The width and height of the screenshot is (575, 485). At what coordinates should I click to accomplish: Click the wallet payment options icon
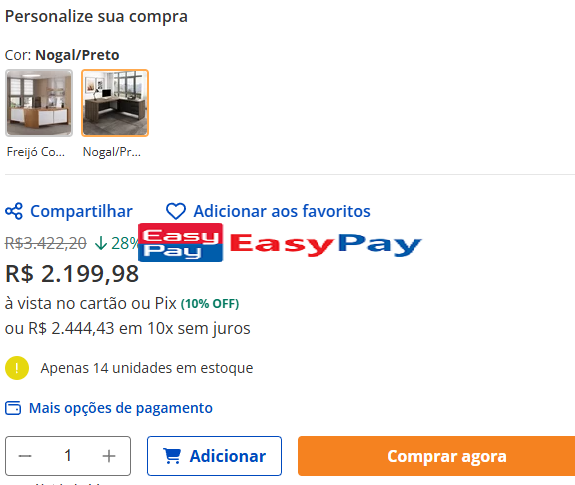[13, 408]
